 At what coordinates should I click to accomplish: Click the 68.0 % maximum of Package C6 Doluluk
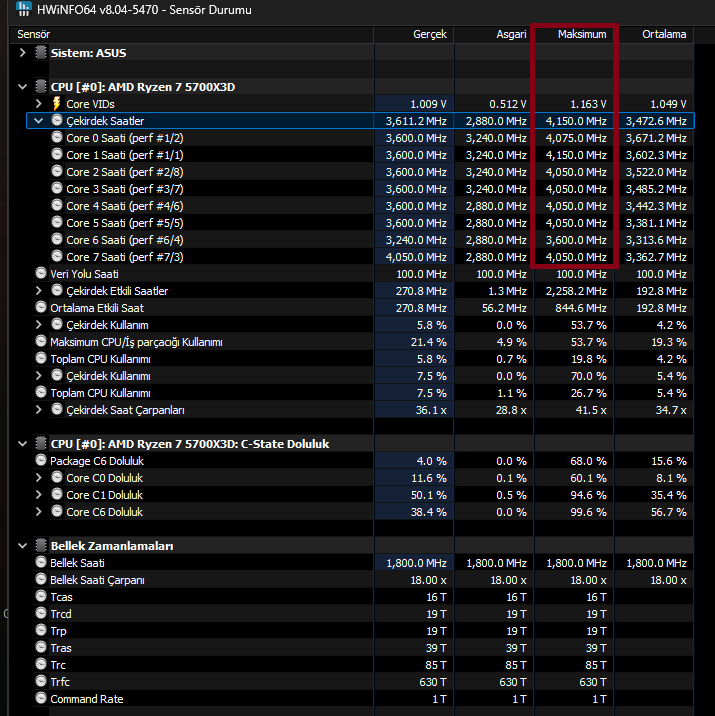(588, 461)
